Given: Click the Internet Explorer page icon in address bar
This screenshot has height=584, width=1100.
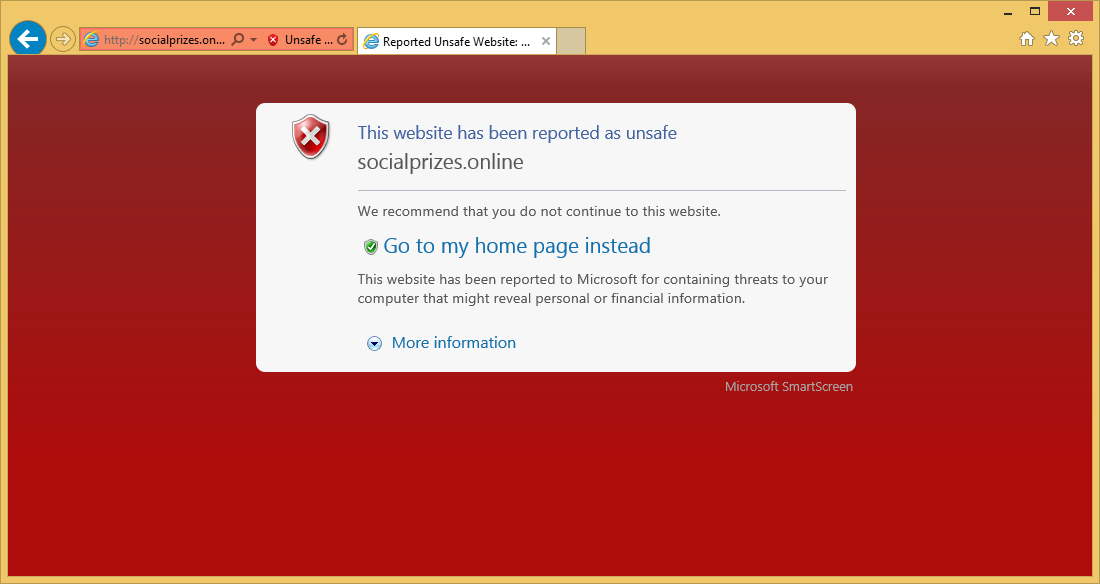Looking at the screenshot, I should coord(92,40).
